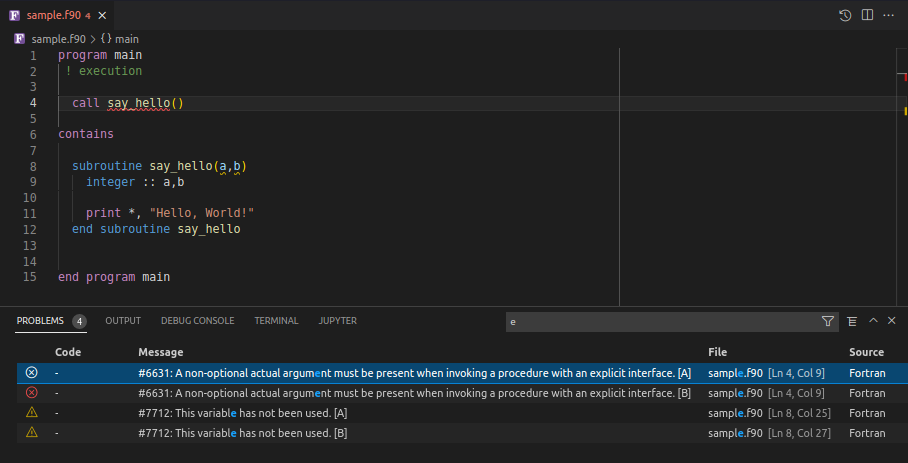Switch to the sample.f90 editor tab
The width and height of the screenshot is (908, 463).
57,16
